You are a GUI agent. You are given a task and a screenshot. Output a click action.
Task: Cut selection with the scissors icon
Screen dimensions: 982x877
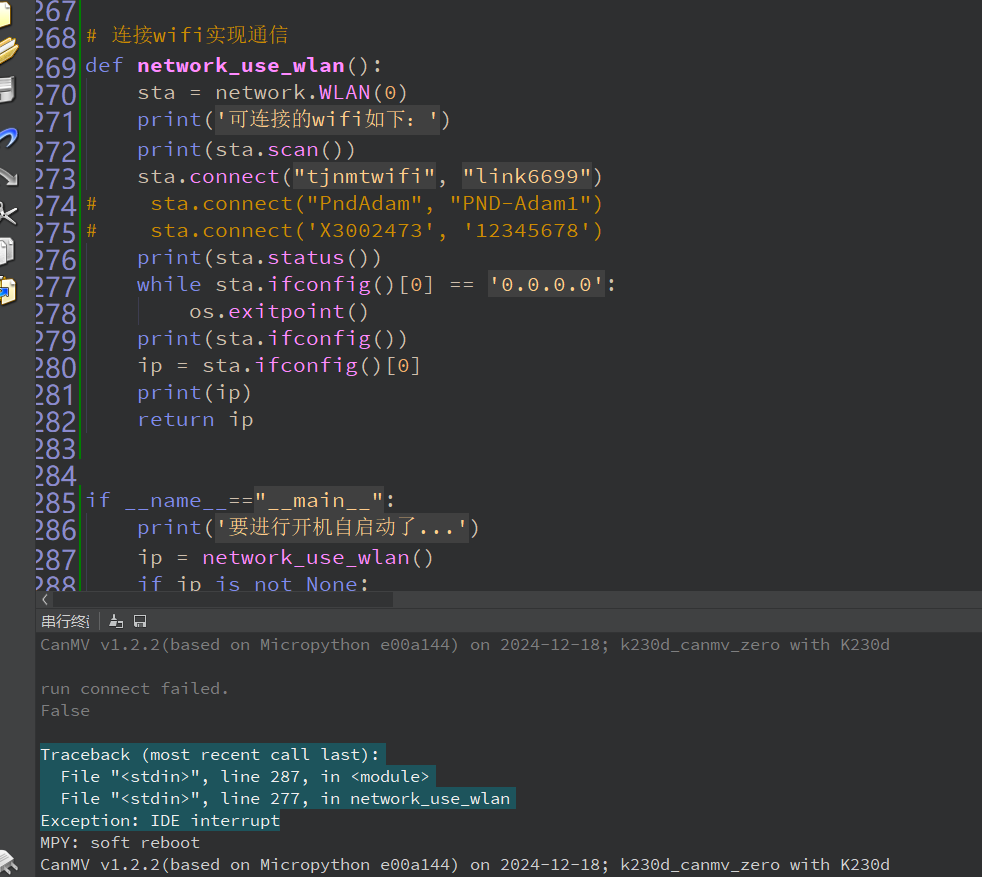tap(7, 213)
